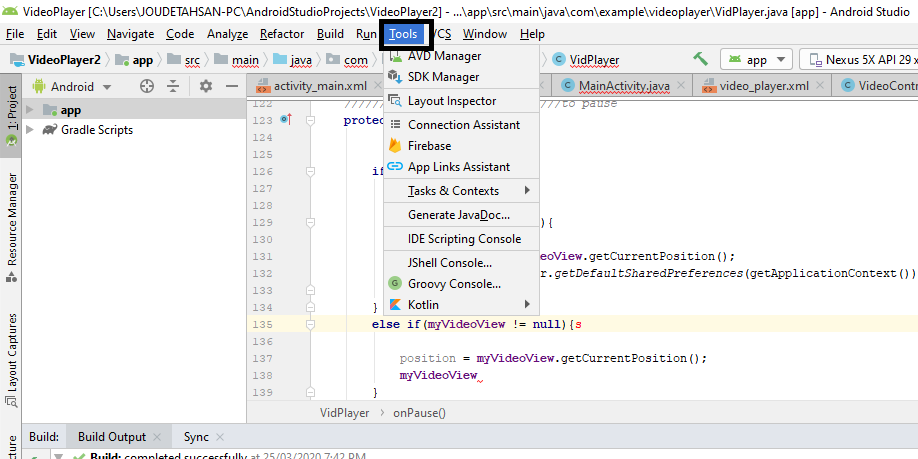
Task: Open the File menu
Action: [x=15, y=34]
